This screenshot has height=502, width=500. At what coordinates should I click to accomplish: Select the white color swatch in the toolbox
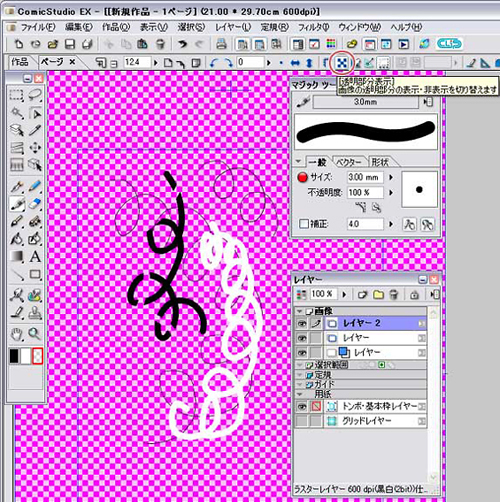click(x=26, y=356)
